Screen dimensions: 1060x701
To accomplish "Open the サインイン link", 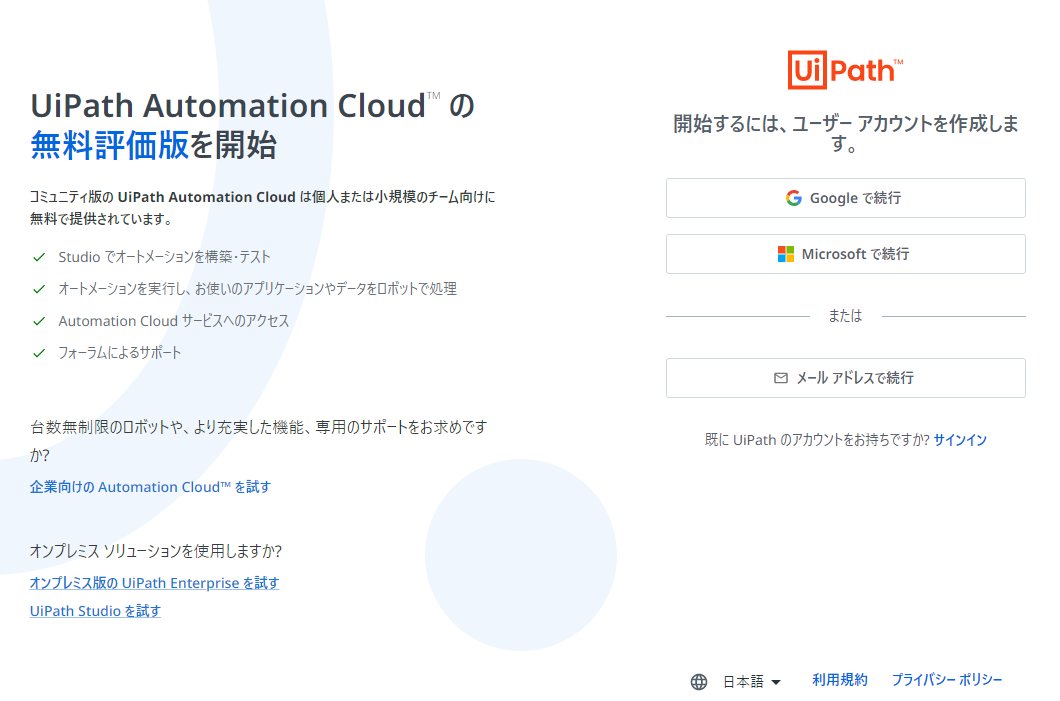I will [x=960, y=439].
